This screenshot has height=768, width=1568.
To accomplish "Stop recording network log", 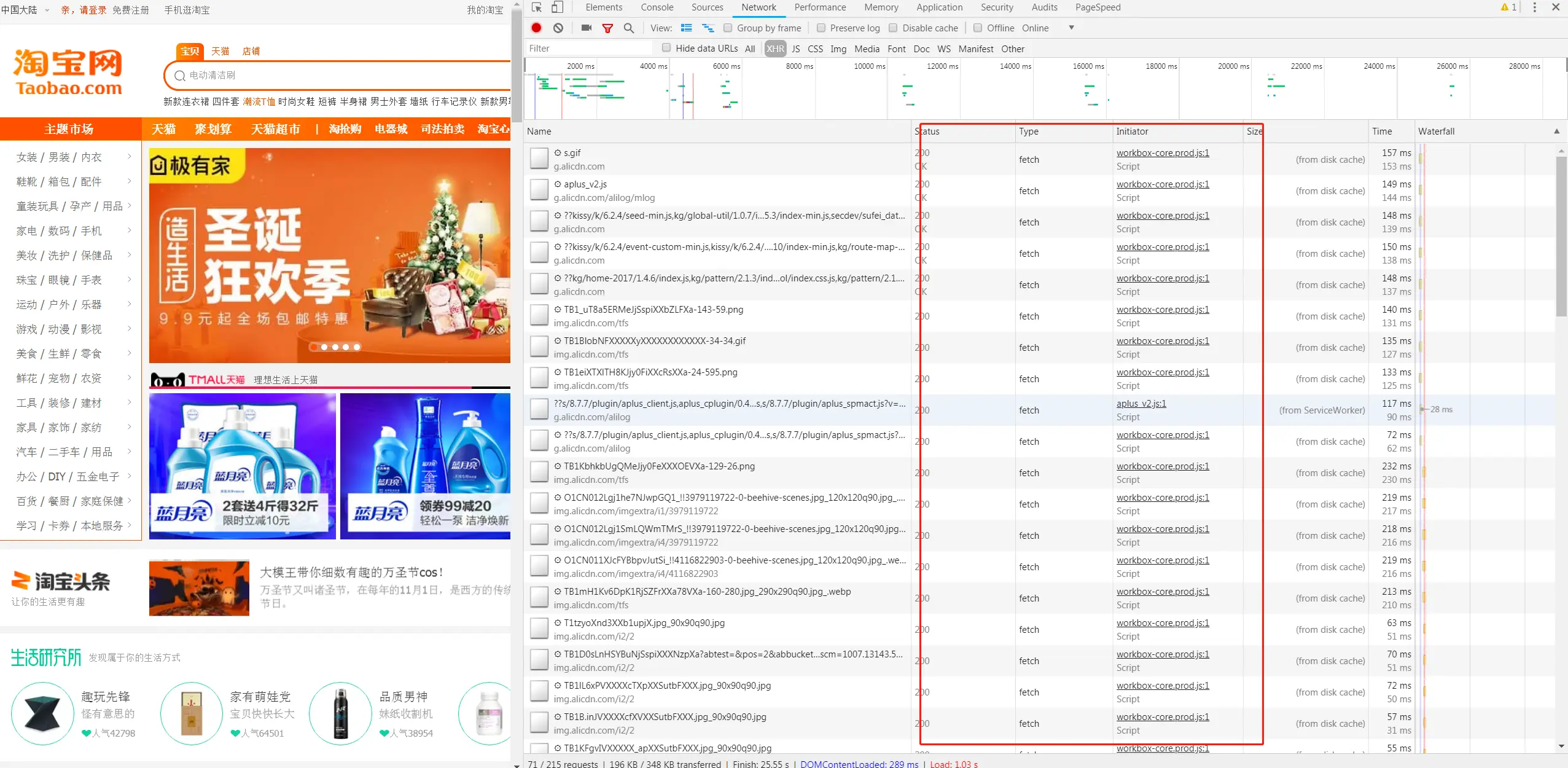I will 536,28.
